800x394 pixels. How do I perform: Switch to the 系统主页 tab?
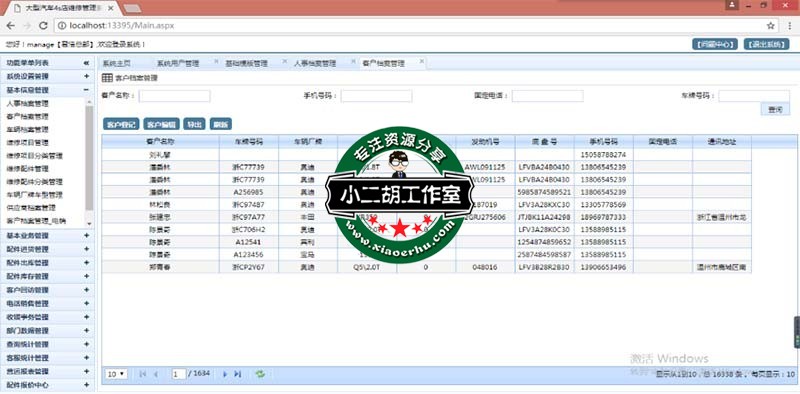pos(117,64)
